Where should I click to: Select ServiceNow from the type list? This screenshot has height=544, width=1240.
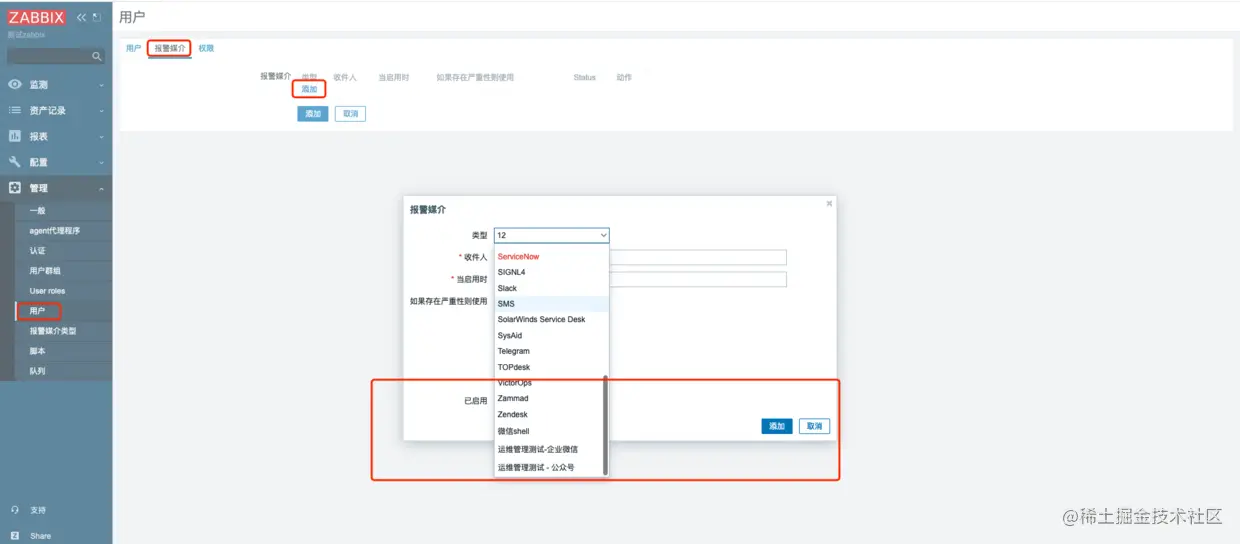[x=551, y=257]
